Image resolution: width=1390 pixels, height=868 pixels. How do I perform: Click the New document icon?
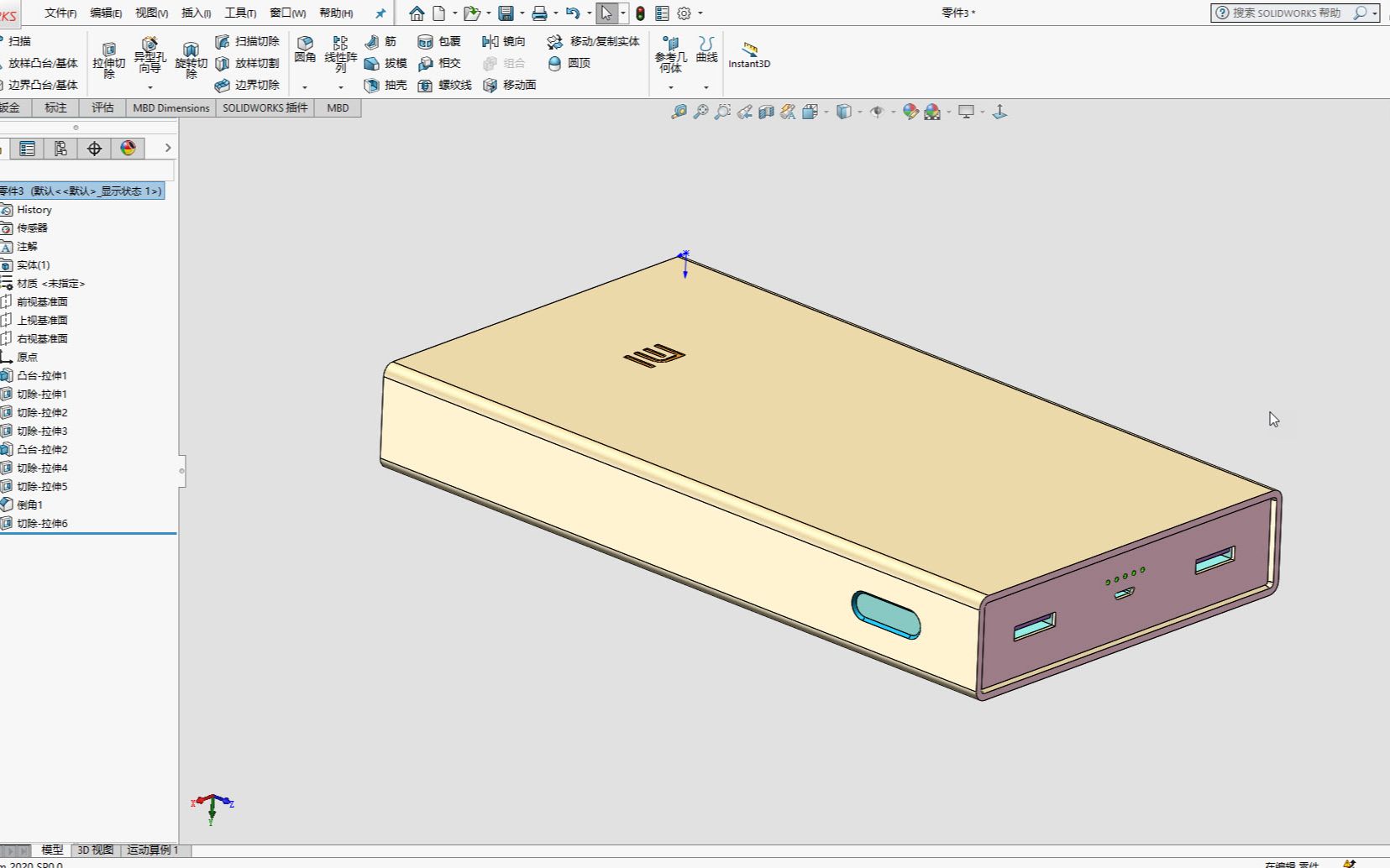coord(438,13)
